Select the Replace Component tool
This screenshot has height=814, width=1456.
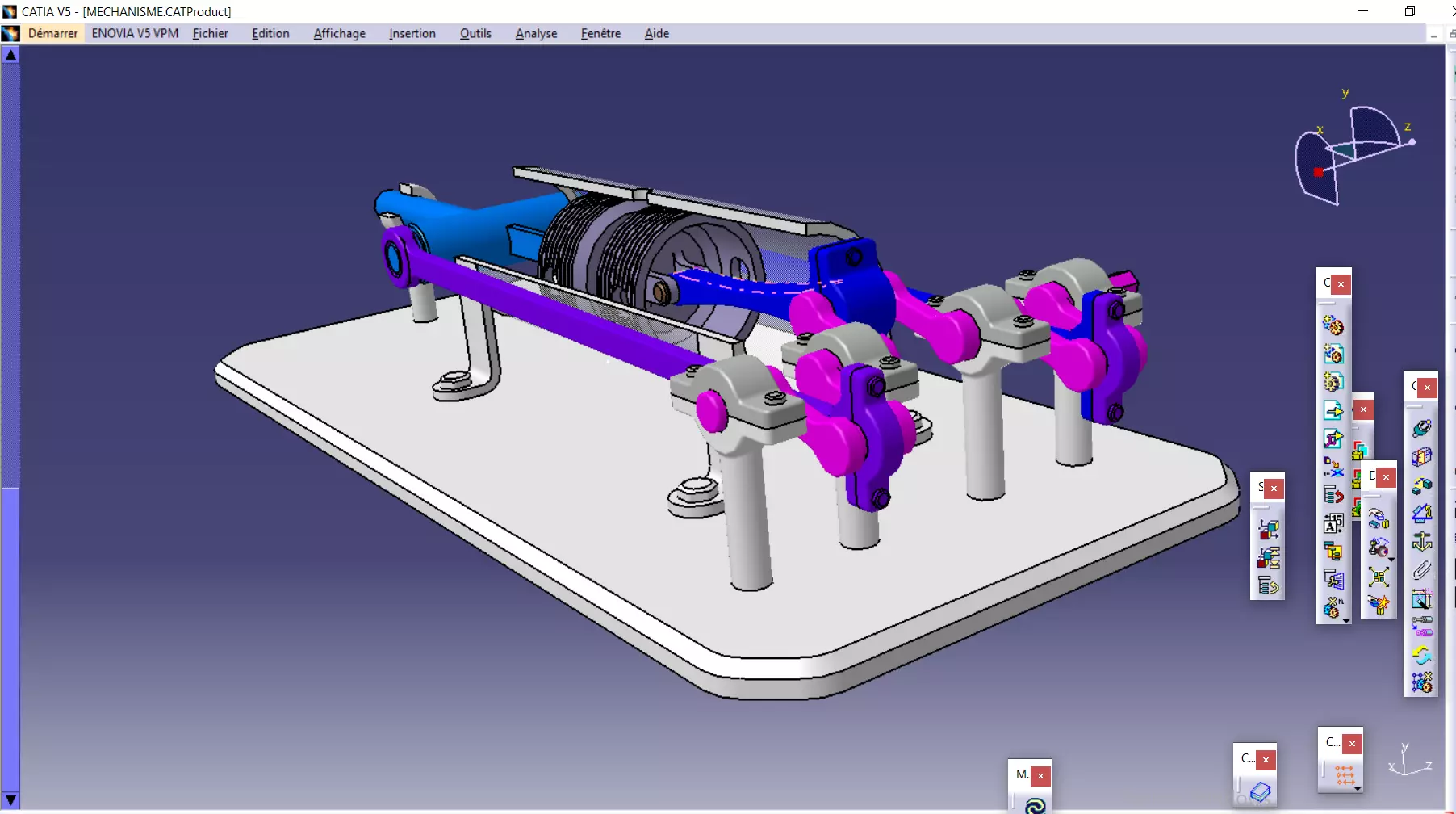click(1333, 467)
